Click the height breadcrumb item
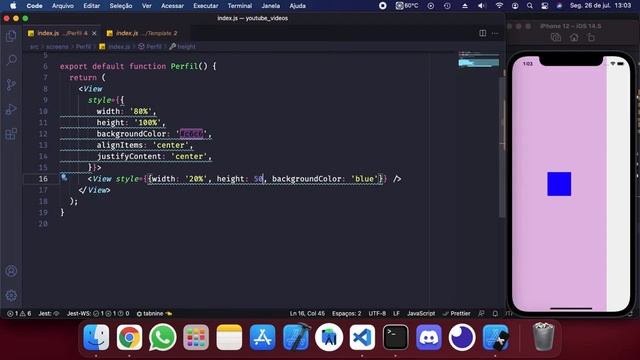640x360 pixels. (x=182, y=47)
